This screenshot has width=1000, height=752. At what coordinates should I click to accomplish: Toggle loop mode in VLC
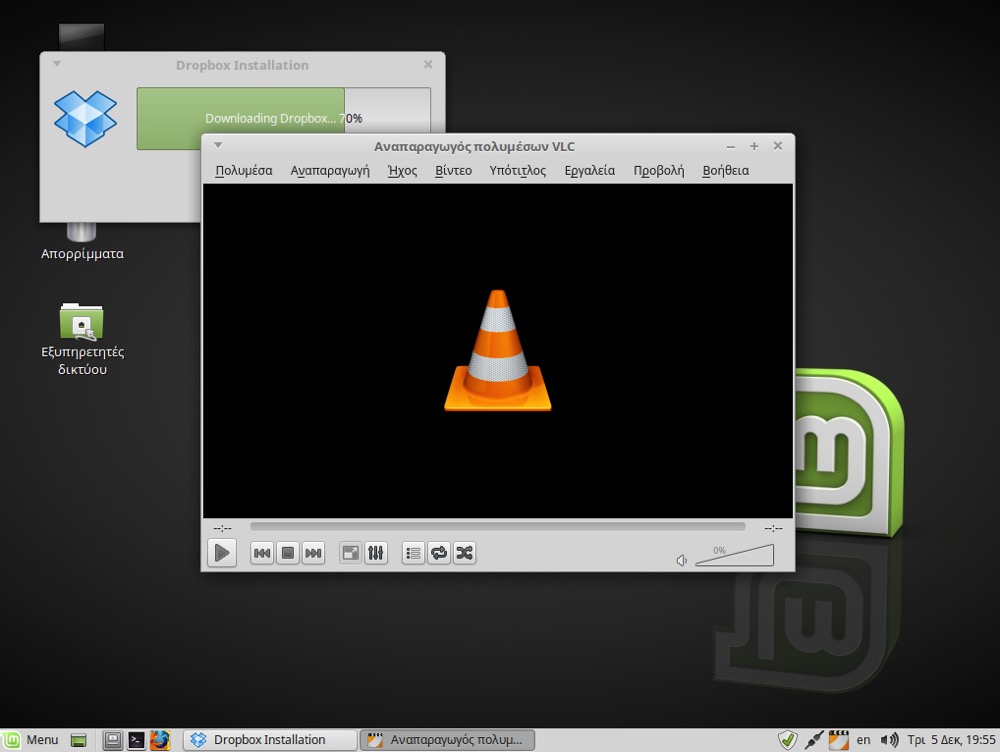click(439, 553)
